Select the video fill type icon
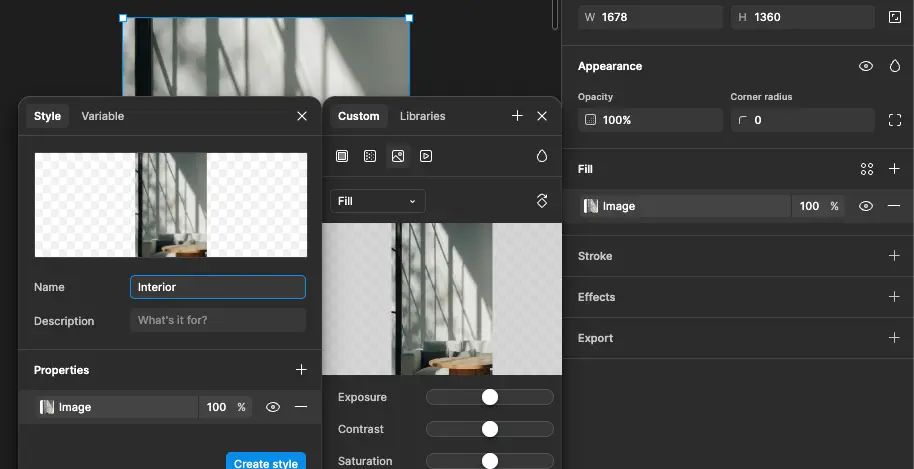 (x=426, y=156)
